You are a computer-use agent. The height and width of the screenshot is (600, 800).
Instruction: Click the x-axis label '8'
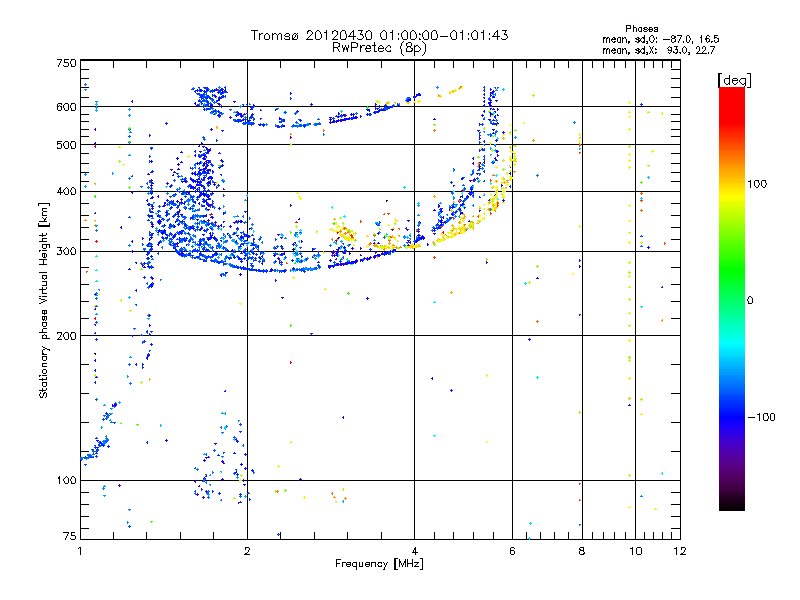[x=582, y=551]
